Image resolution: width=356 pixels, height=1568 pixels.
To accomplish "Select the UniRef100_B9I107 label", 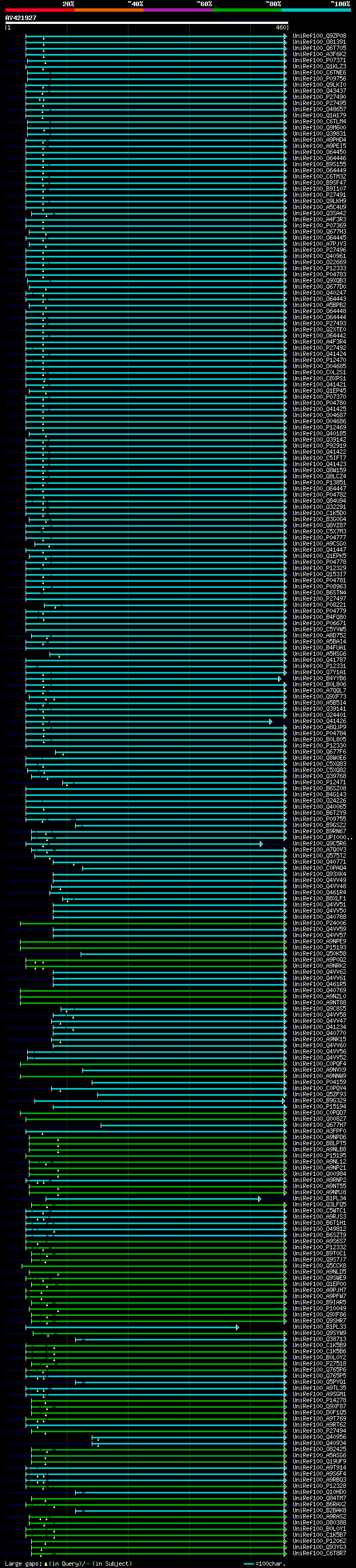I will click(319, 189).
